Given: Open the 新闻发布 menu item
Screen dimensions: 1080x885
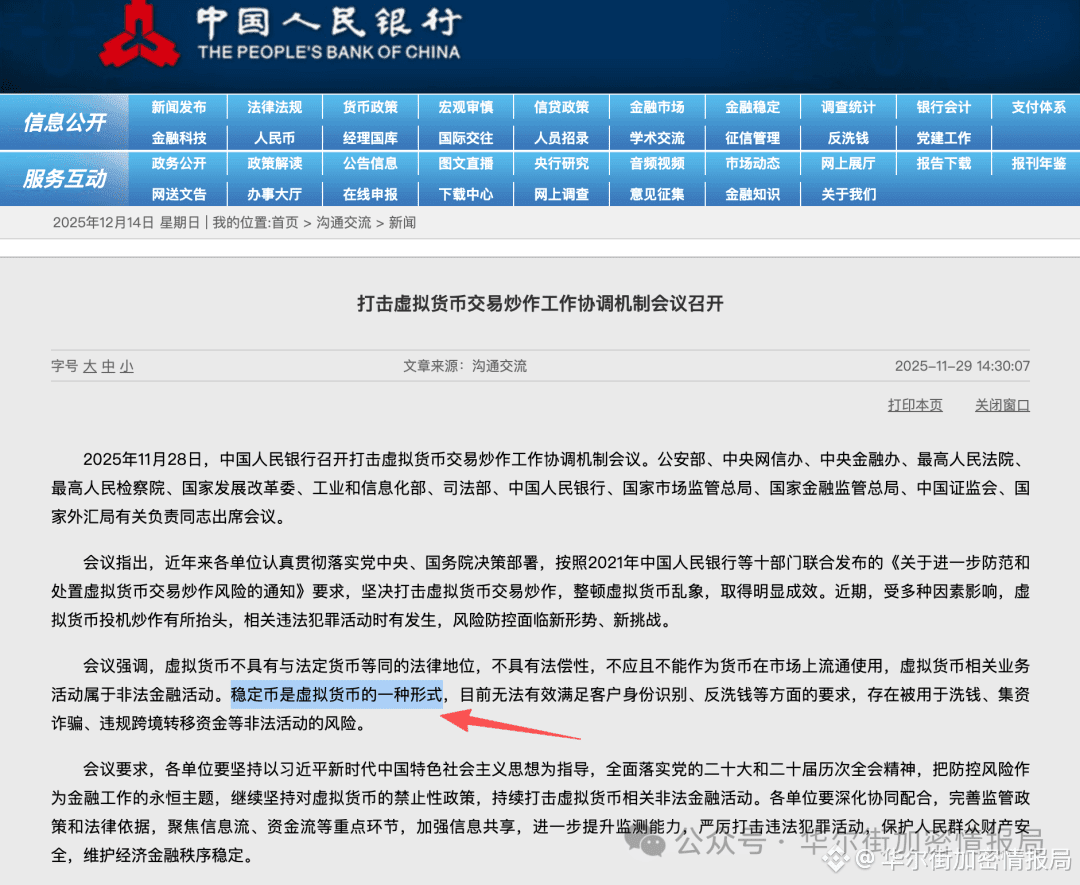Looking at the screenshot, I should [178, 107].
